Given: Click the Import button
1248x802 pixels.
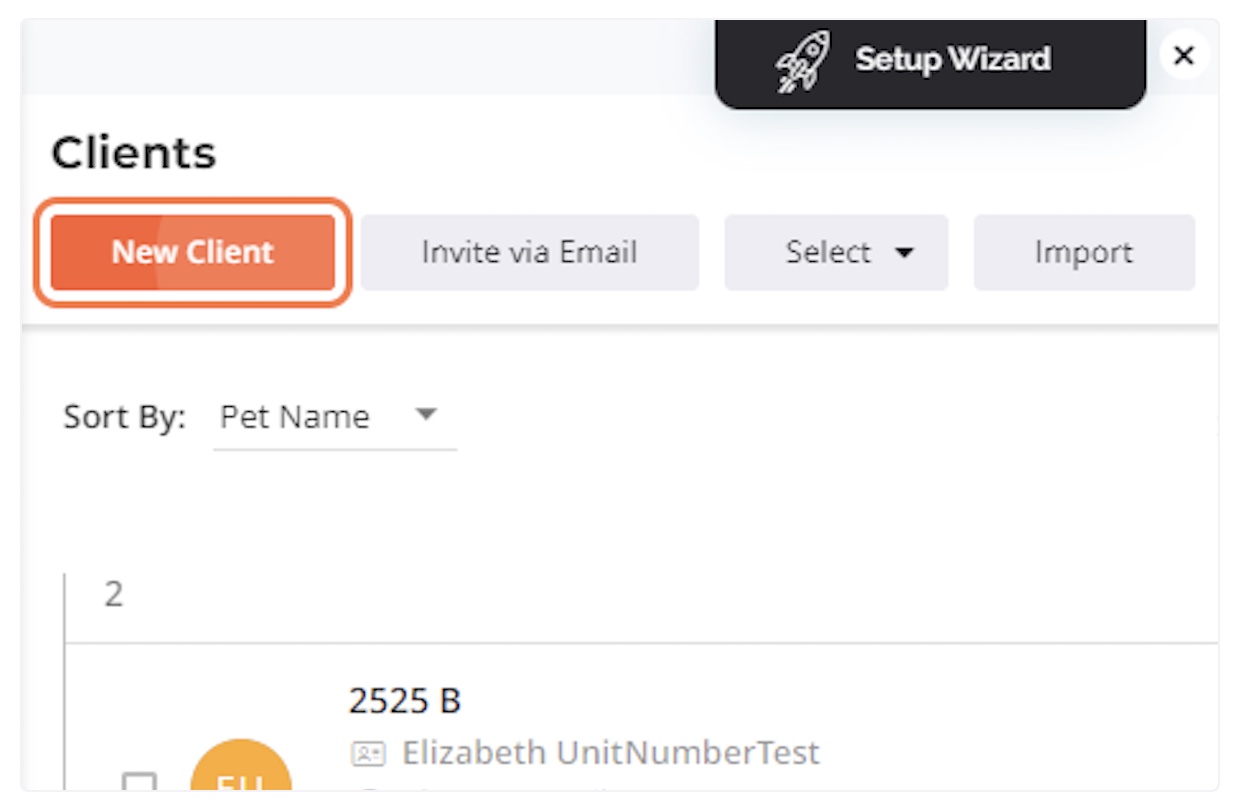Looking at the screenshot, I should (1084, 253).
